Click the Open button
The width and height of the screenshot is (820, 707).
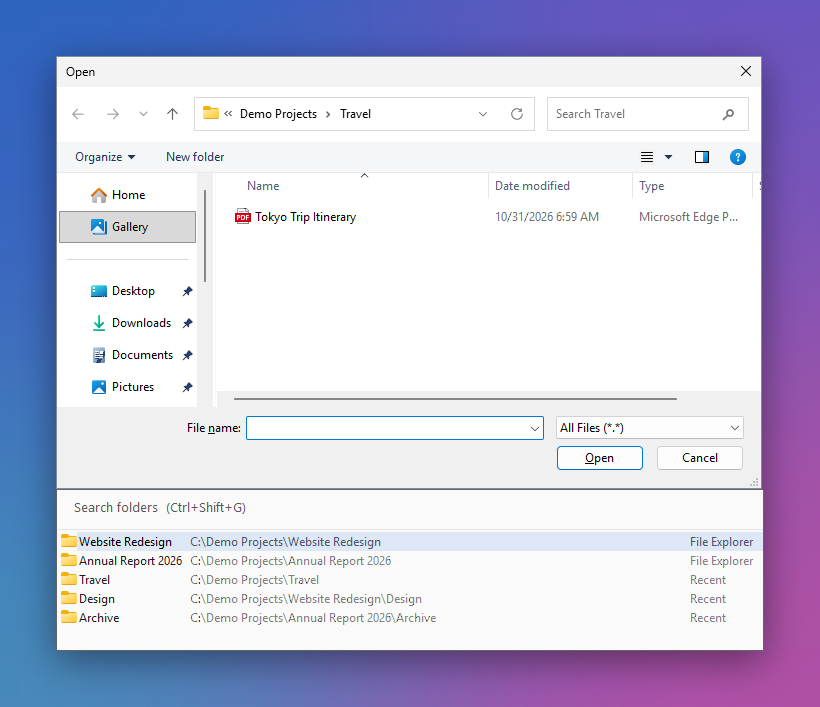click(599, 458)
